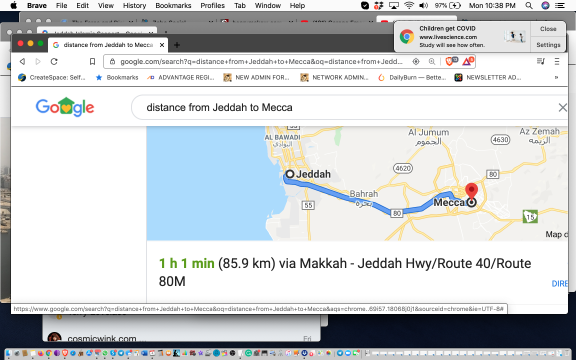Screen dimensions: 576x360
Task: Click the Google search input field
Action: [349, 107]
